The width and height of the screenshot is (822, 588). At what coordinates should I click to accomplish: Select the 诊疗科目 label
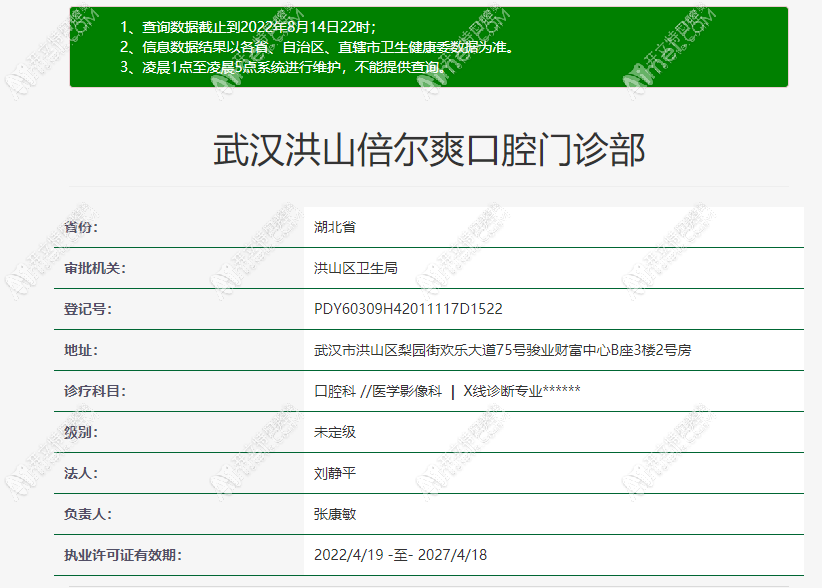click(x=95, y=391)
